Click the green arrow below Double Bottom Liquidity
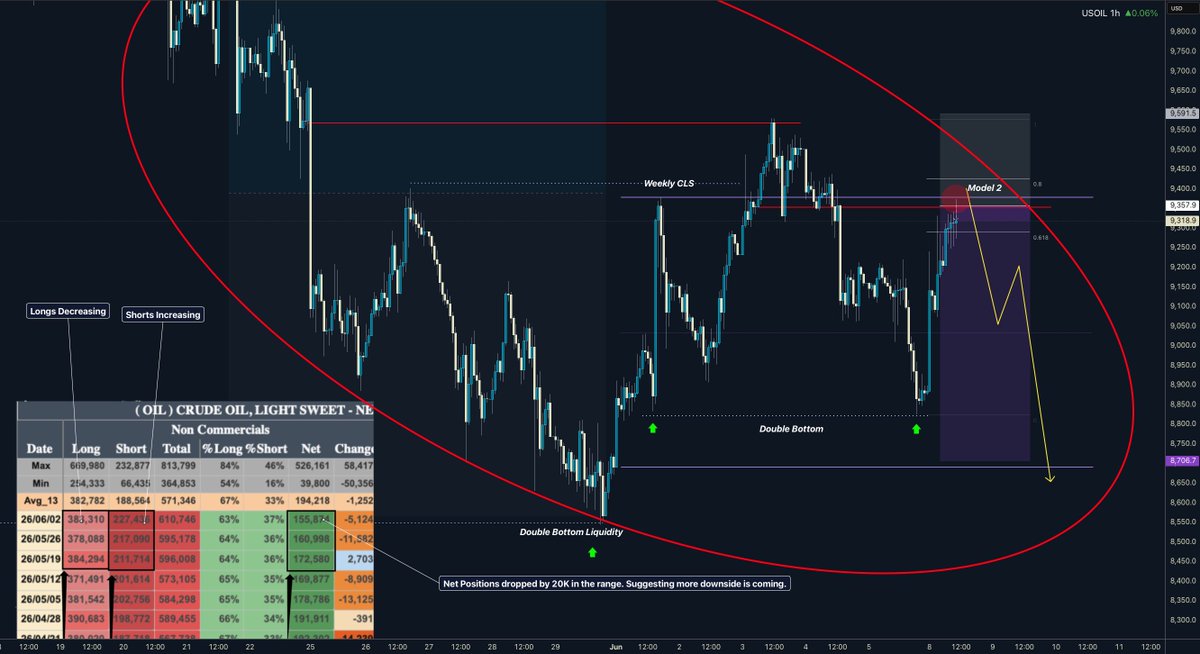Viewport: 1200px width, 654px height. 592,552
